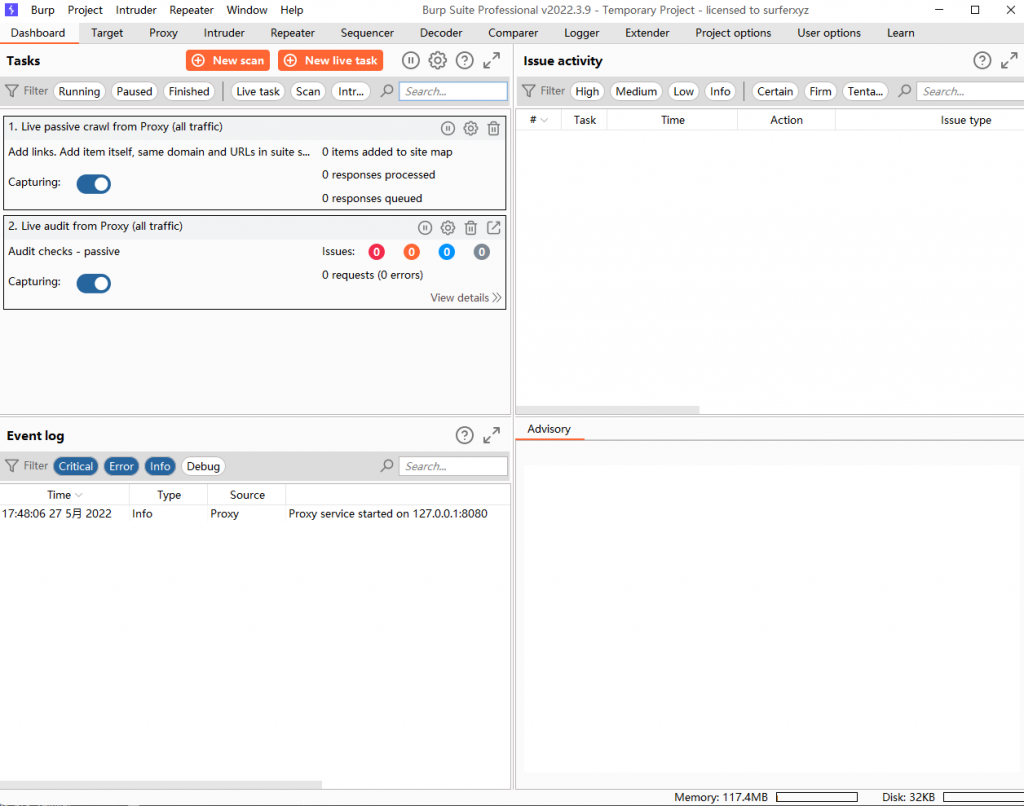Image resolution: width=1024 pixels, height=806 pixels.
Task: Open help for the Tasks panel
Action: 464,61
